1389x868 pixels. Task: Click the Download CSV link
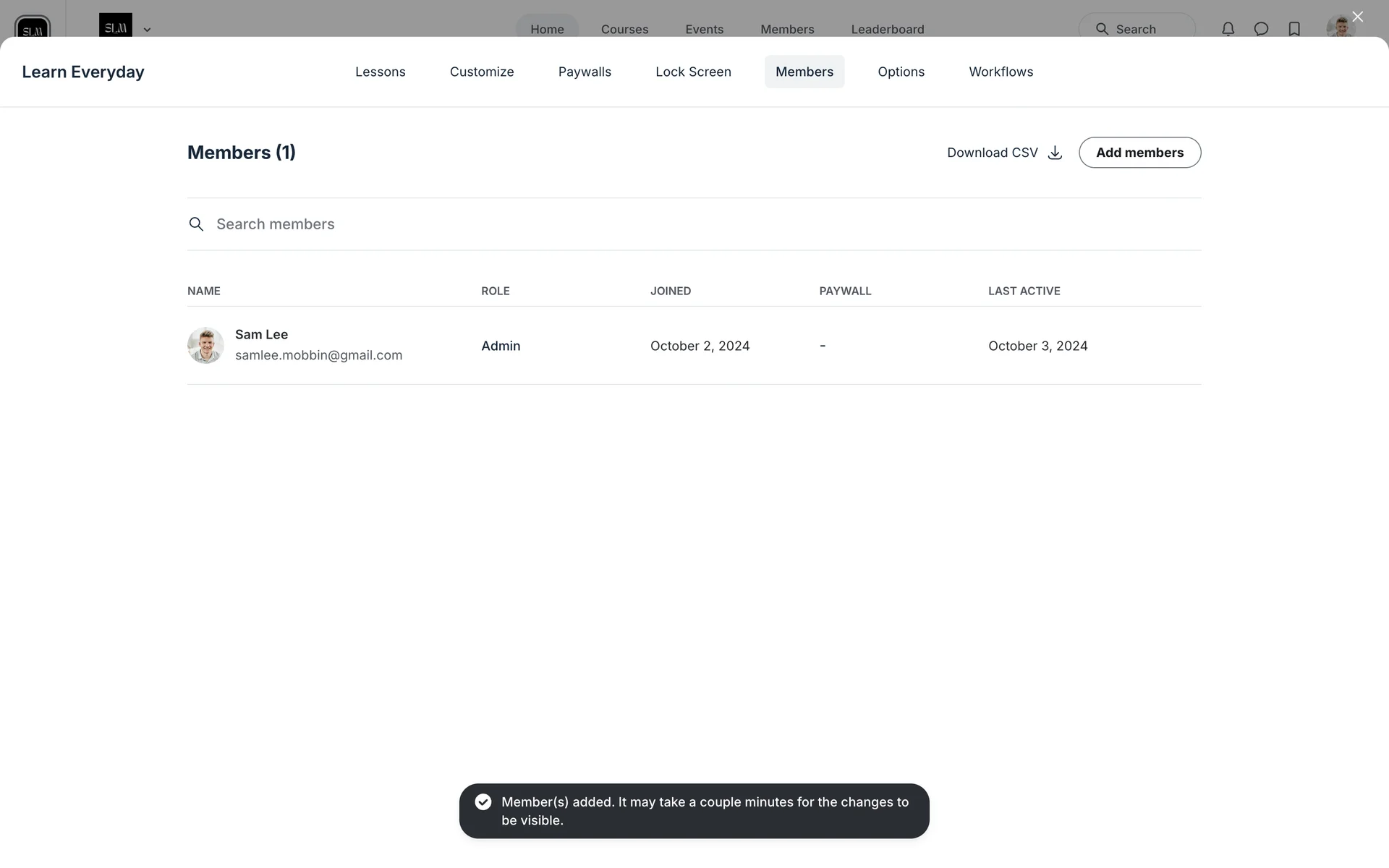point(992,153)
